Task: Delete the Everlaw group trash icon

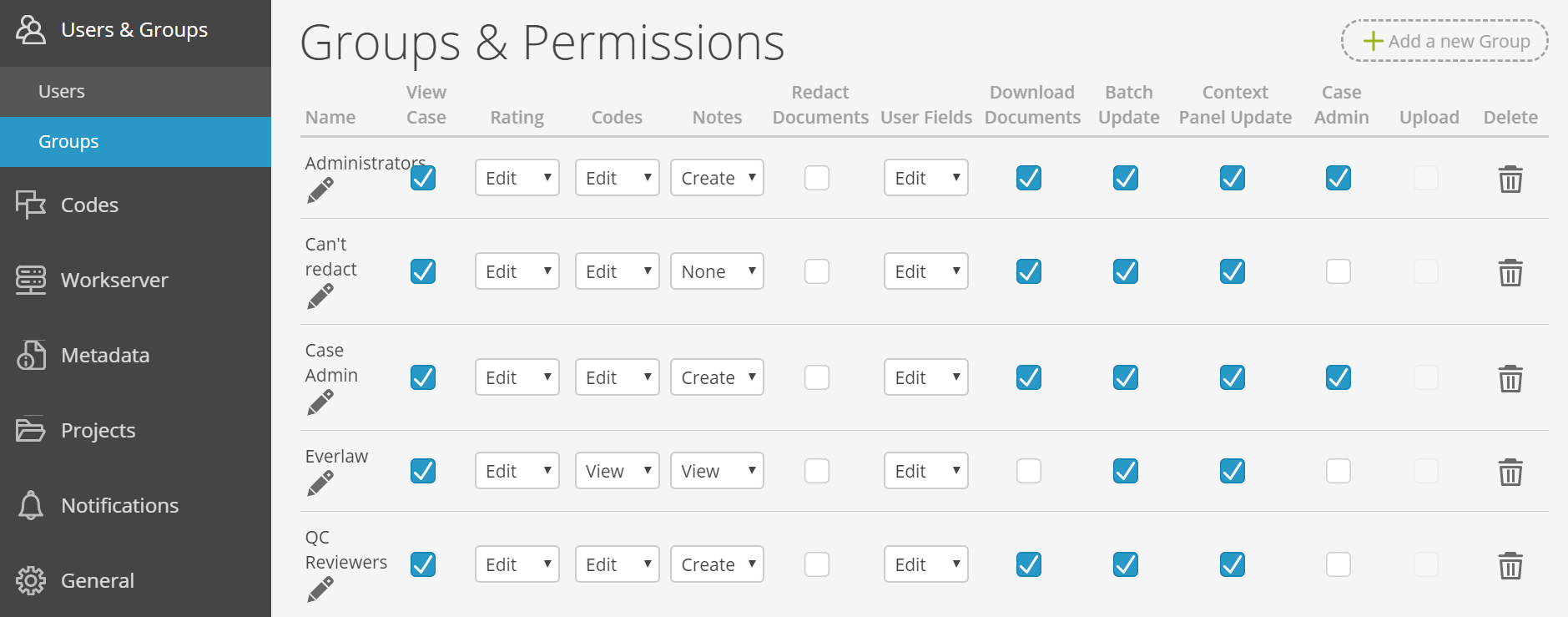Action: [x=1510, y=472]
